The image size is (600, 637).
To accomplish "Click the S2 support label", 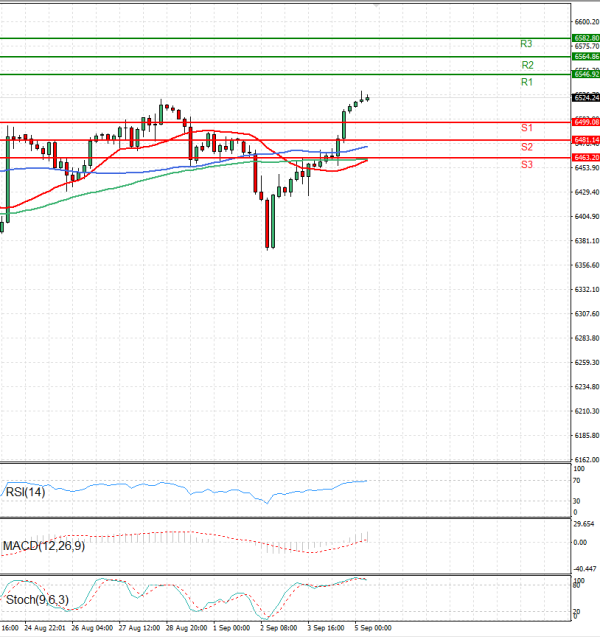I will [x=526, y=146].
